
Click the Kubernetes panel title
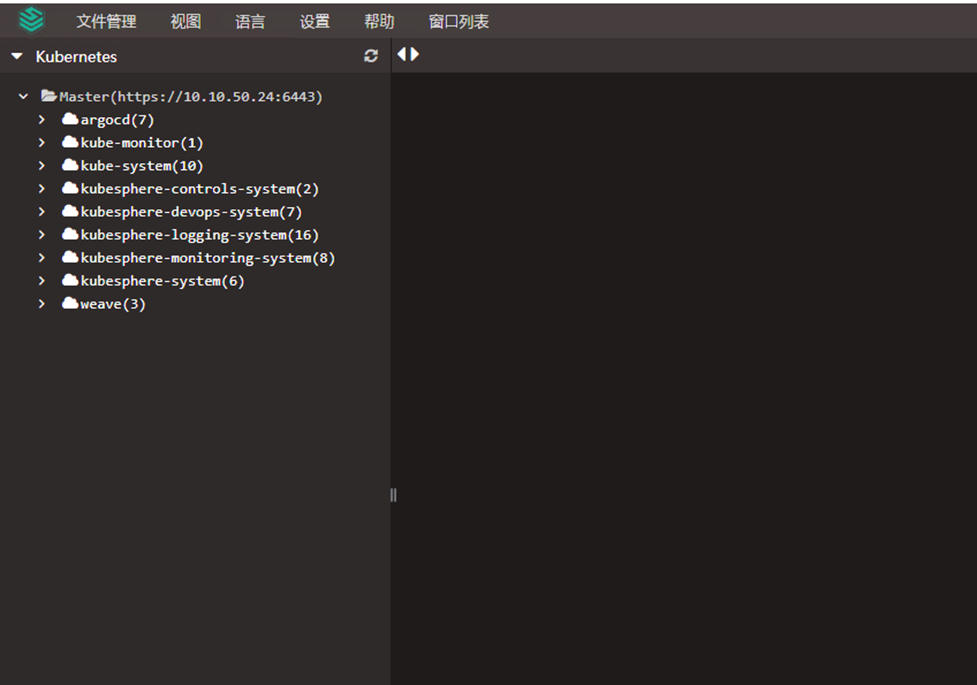(x=76, y=57)
